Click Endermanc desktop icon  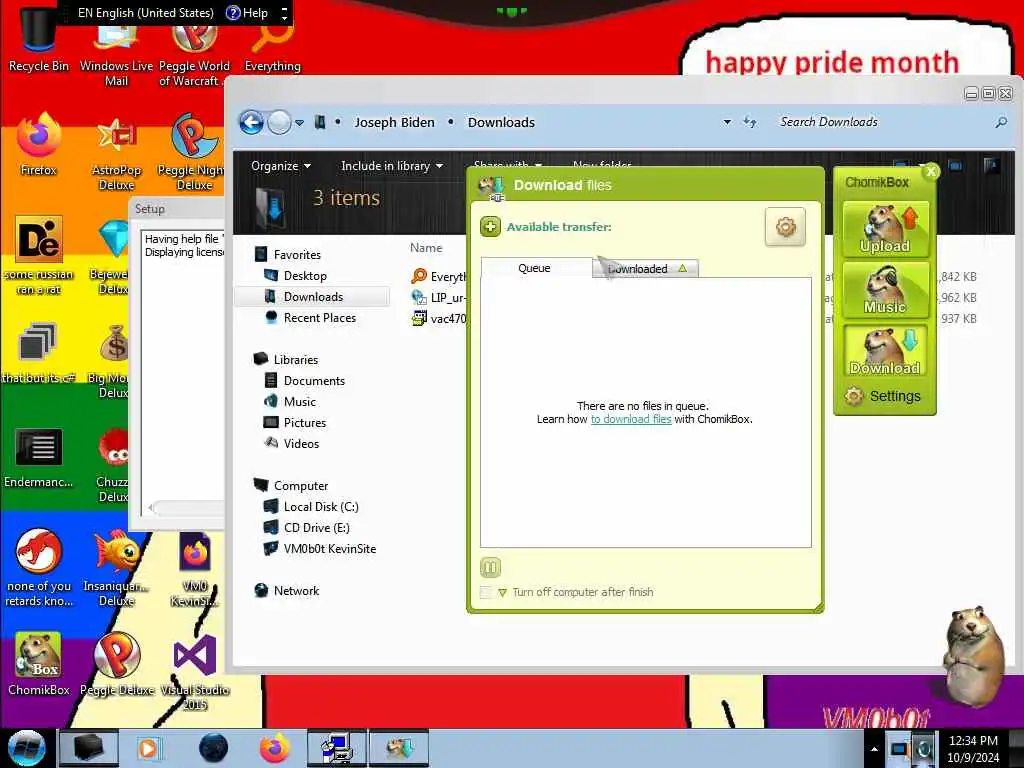click(39, 457)
